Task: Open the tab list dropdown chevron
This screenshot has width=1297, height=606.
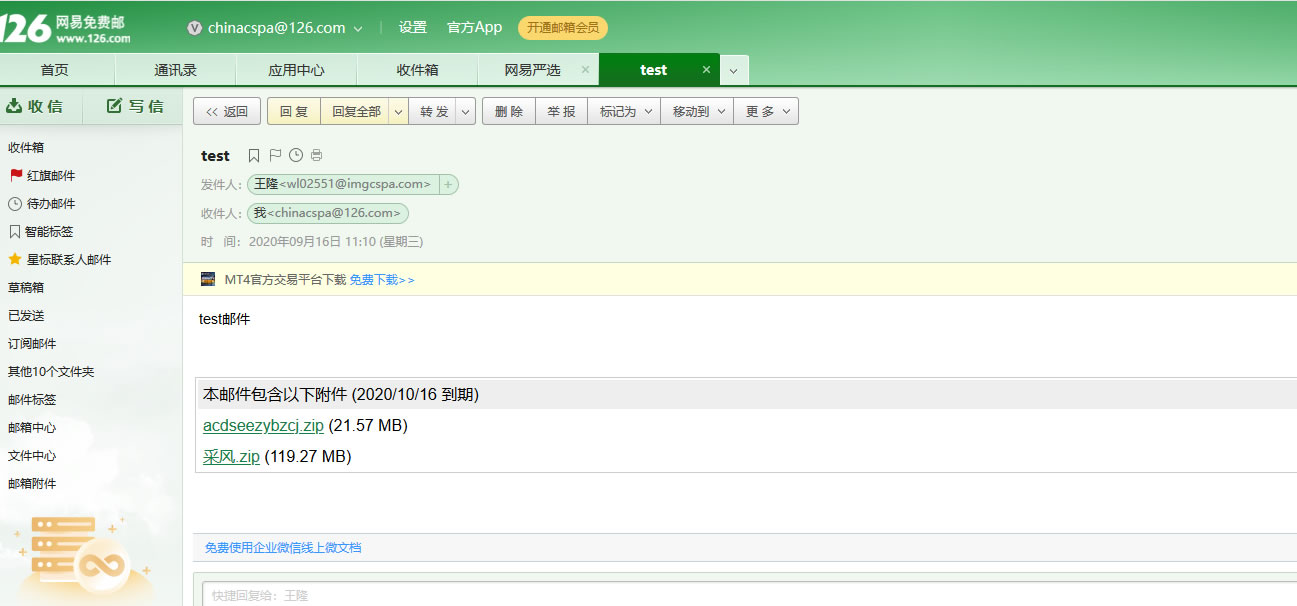Action: click(734, 71)
